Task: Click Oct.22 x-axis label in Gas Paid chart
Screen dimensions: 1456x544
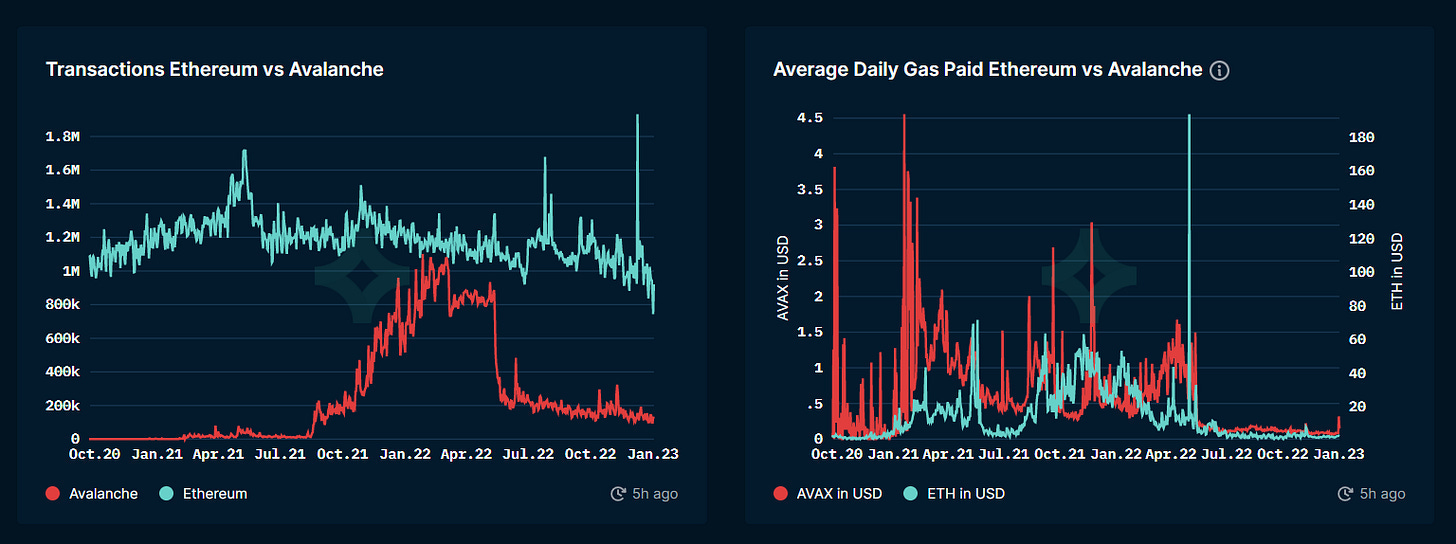Action: coord(1282,454)
